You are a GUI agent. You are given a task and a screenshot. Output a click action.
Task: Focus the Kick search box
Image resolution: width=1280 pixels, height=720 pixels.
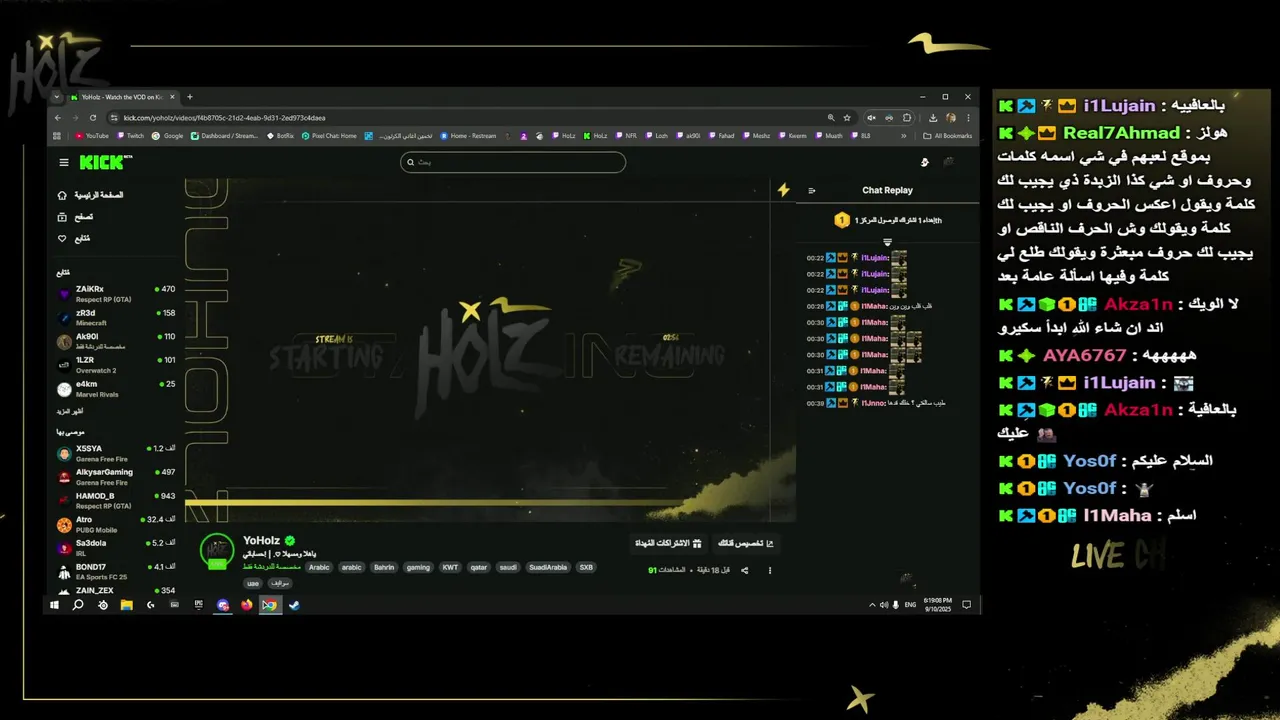click(x=513, y=162)
